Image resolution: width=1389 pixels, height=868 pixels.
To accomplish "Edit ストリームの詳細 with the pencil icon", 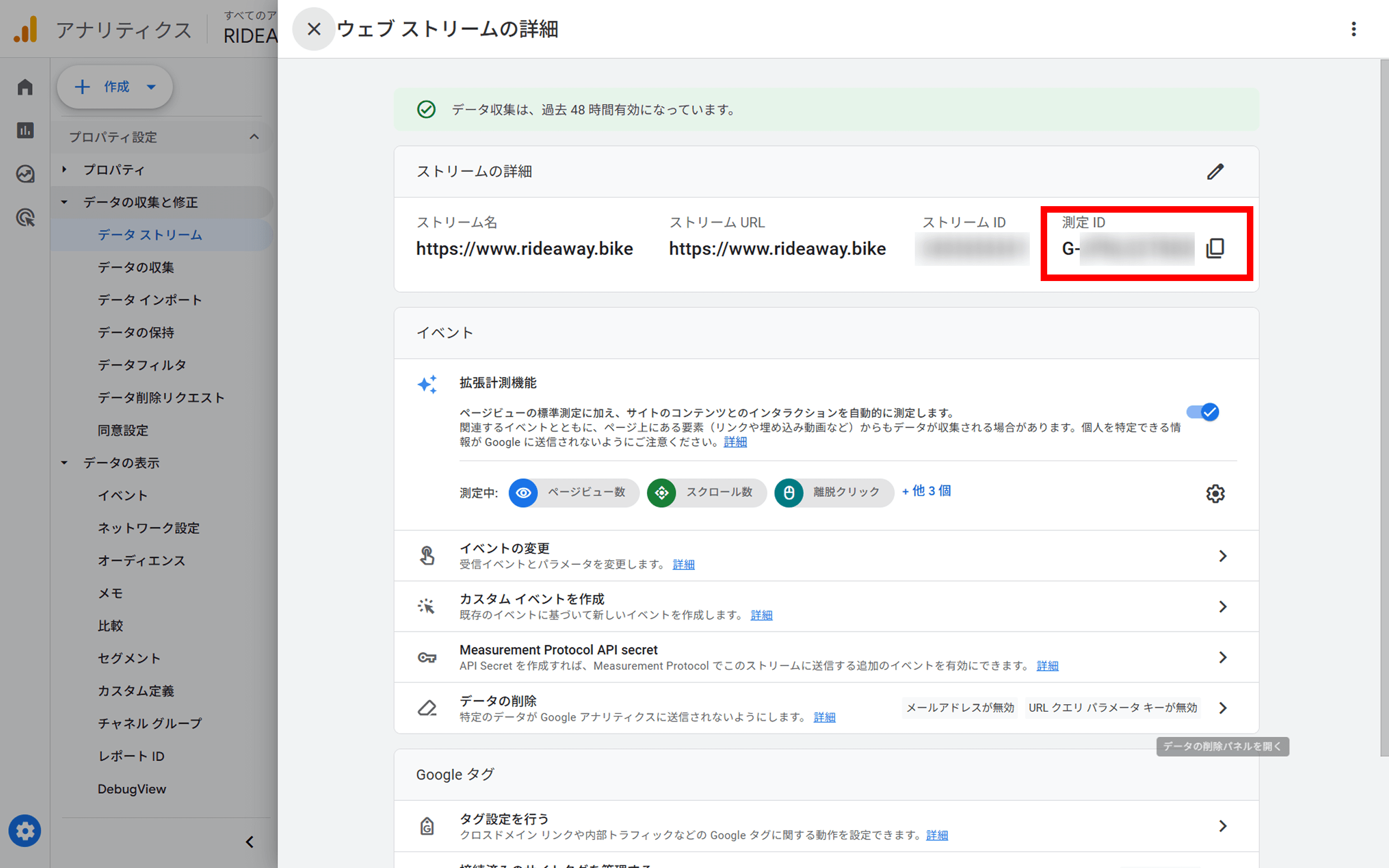I will click(x=1216, y=171).
